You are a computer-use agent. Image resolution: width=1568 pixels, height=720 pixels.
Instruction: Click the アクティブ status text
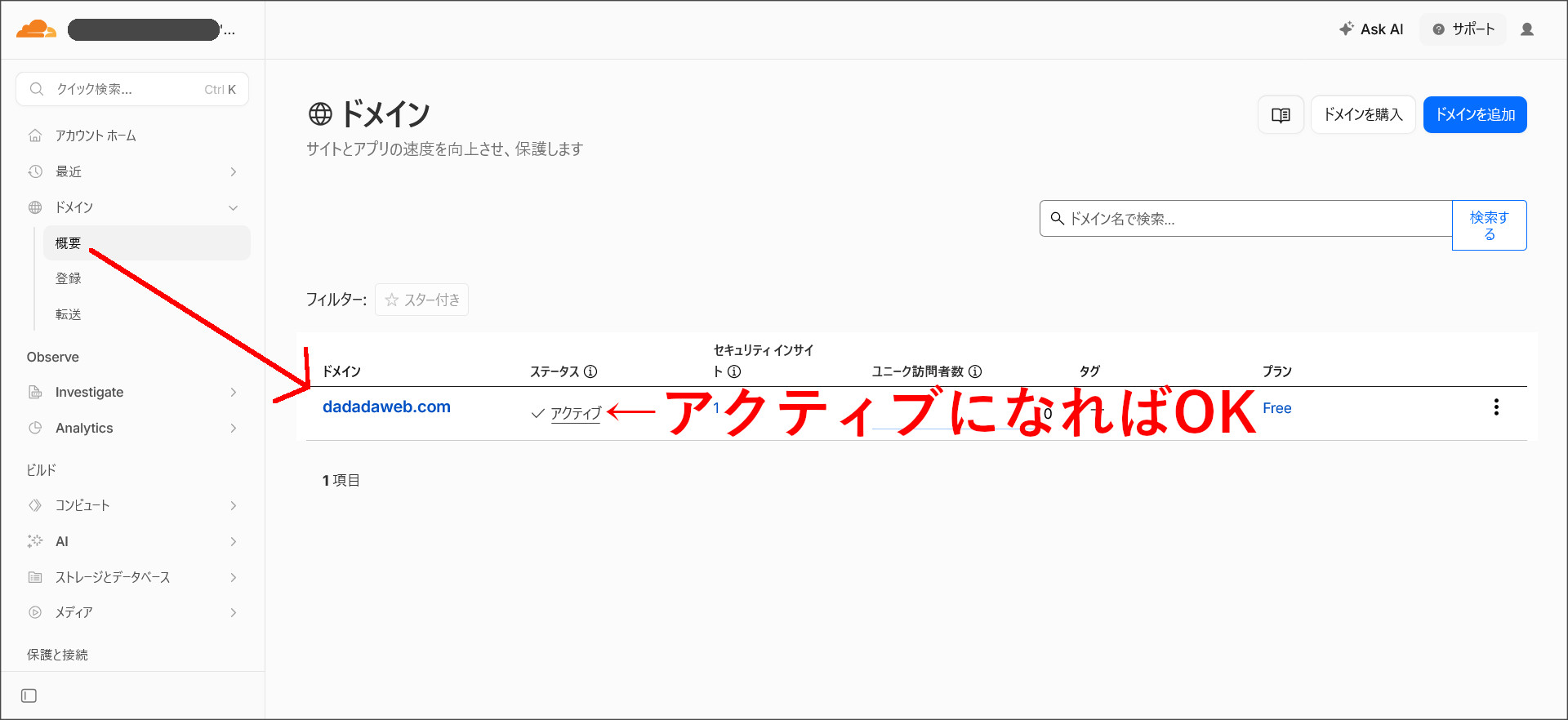click(576, 413)
